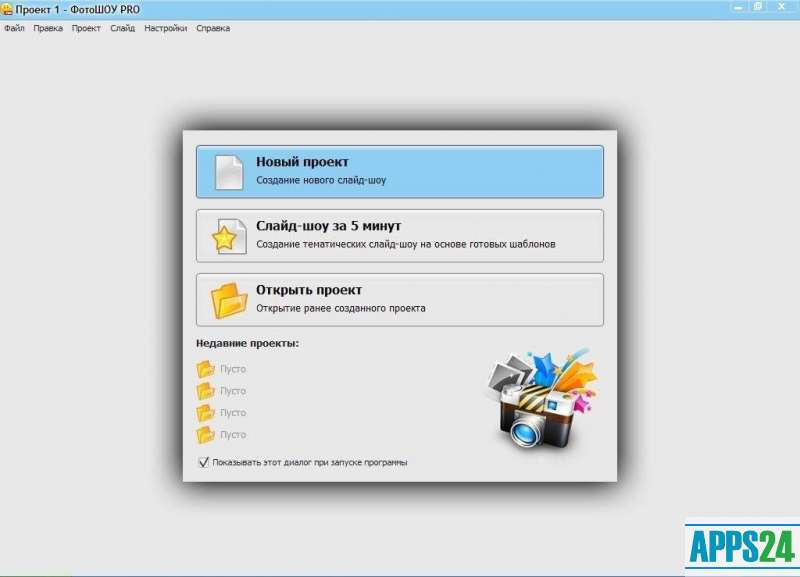Screen dimensions: 800x577
Task: Open the Проект menu
Action: pos(86,28)
